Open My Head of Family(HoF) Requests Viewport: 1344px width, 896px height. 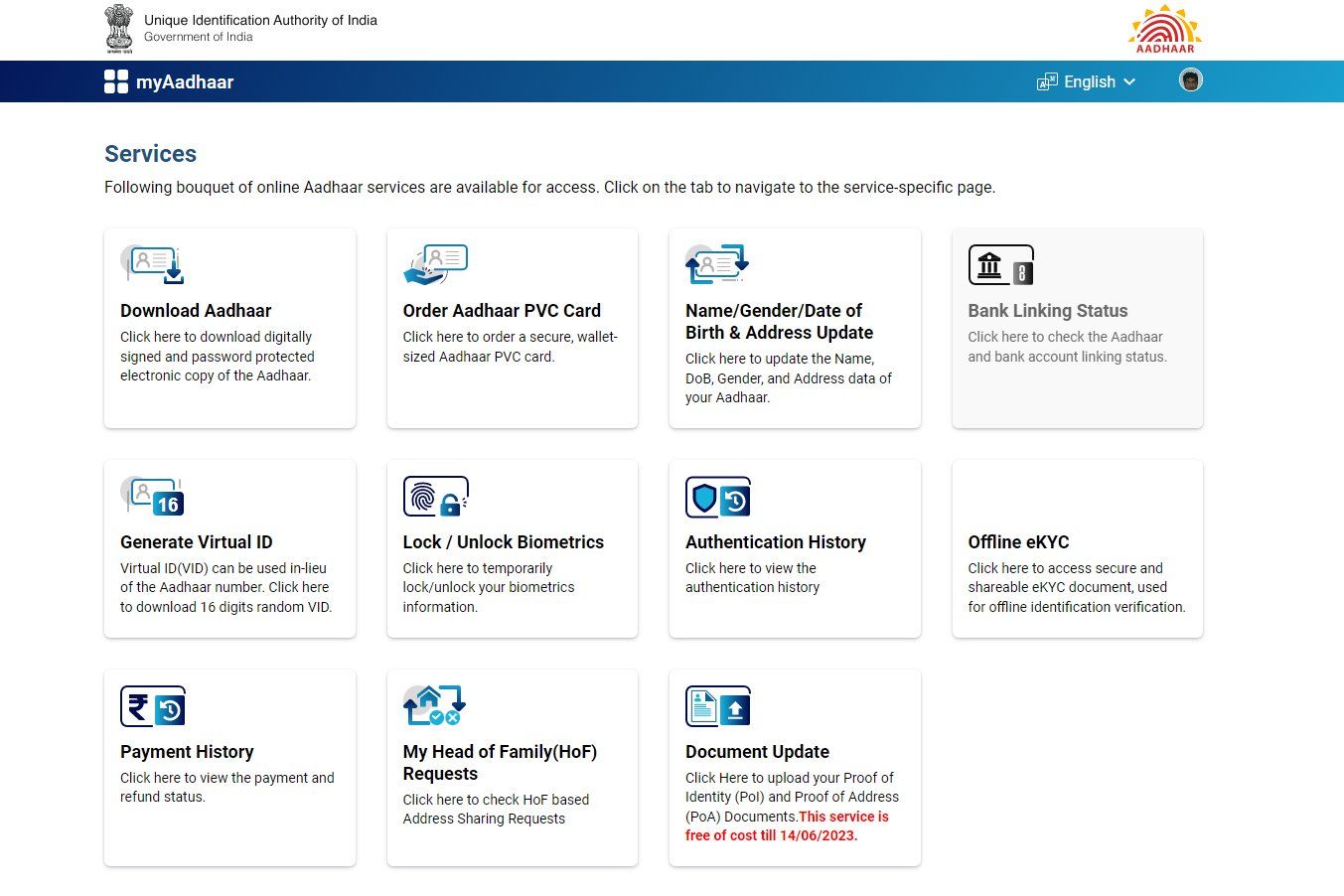point(501,763)
